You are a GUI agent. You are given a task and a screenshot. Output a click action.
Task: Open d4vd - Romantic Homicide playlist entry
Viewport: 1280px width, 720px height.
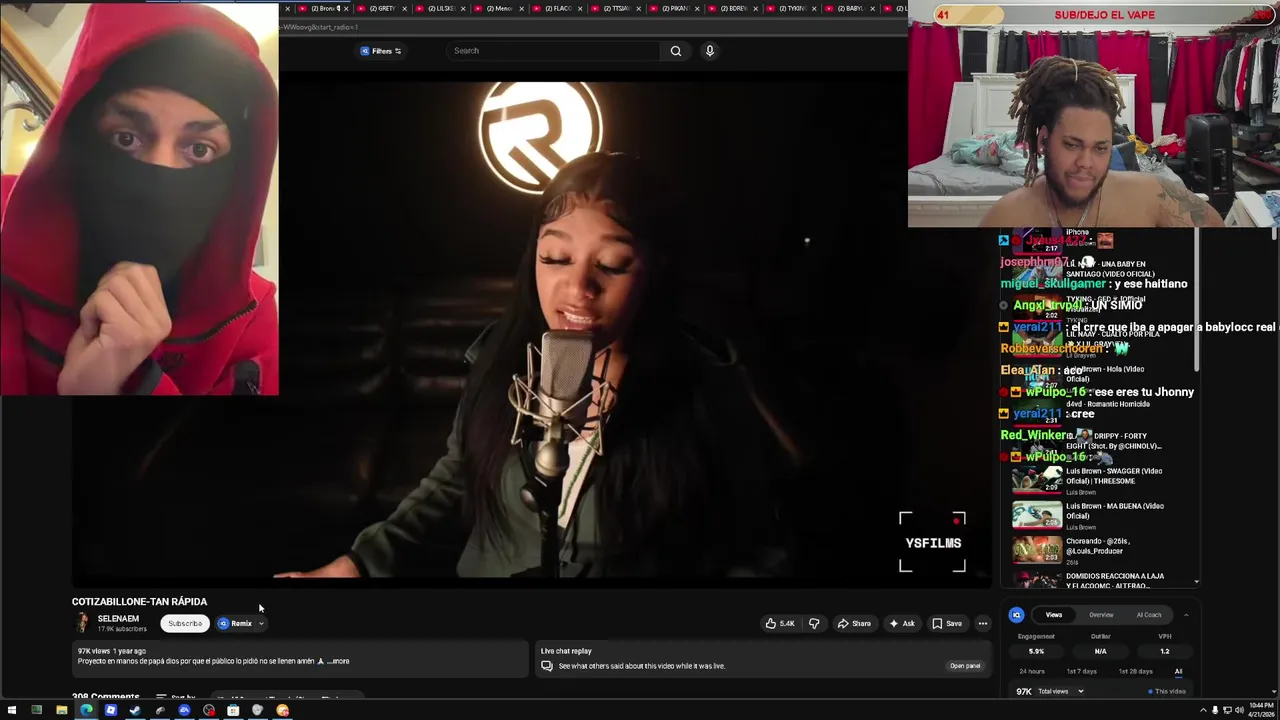click(x=1108, y=404)
